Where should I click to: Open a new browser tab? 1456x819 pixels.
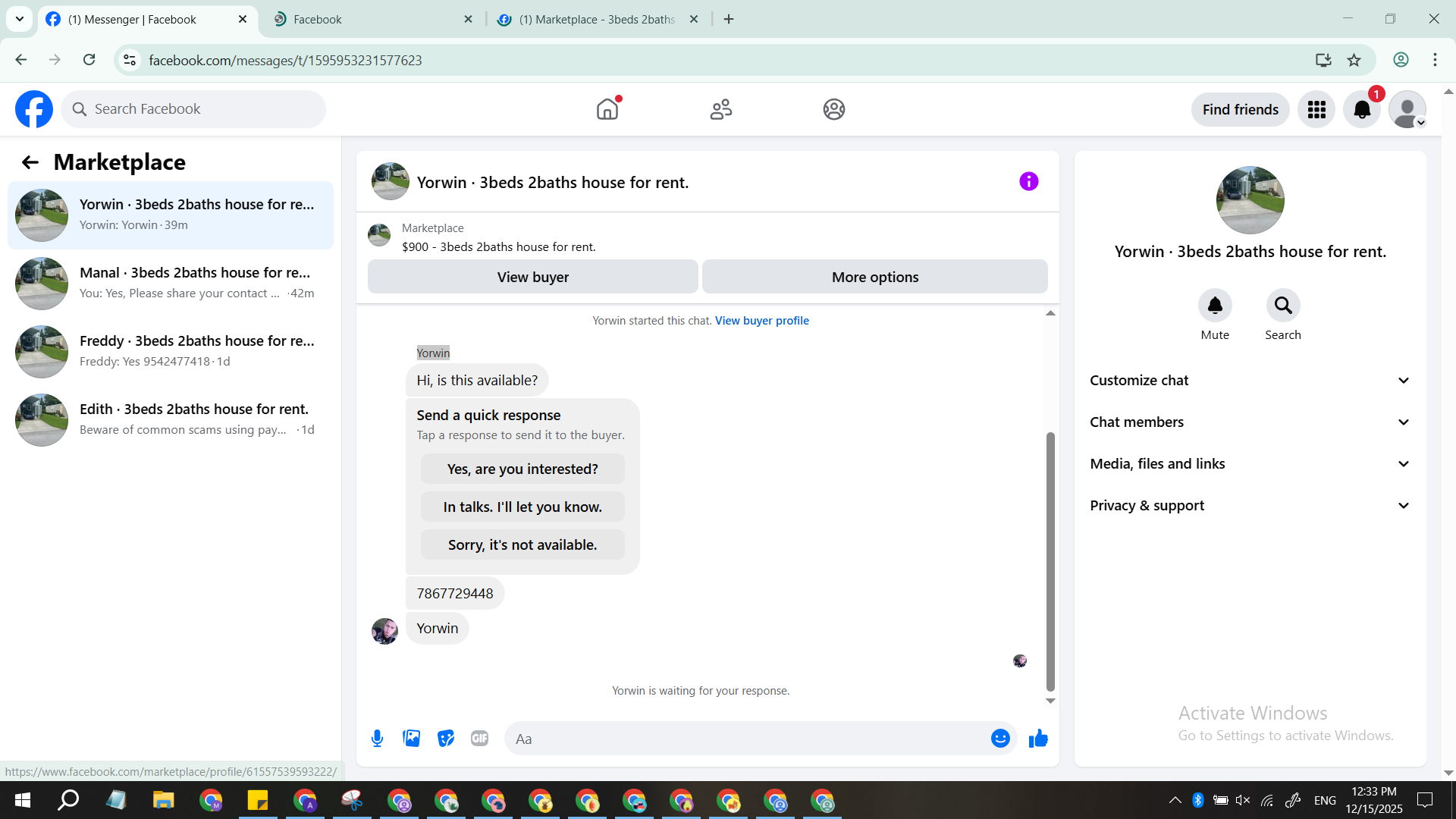729,20
